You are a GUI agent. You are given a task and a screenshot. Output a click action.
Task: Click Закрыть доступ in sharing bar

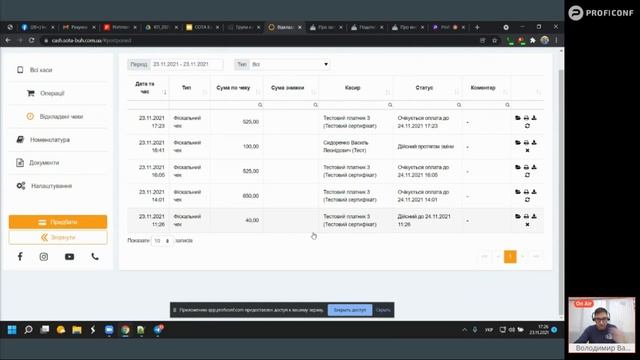click(x=350, y=310)
